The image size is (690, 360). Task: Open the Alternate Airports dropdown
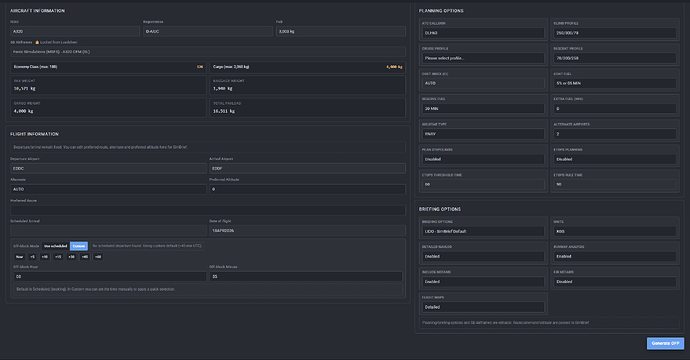pyautogui.click(x=615, y=134)
